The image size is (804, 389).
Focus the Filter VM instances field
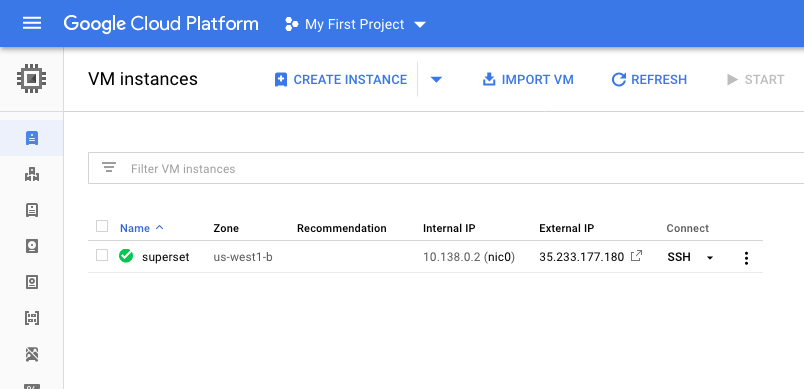[446, 168]
